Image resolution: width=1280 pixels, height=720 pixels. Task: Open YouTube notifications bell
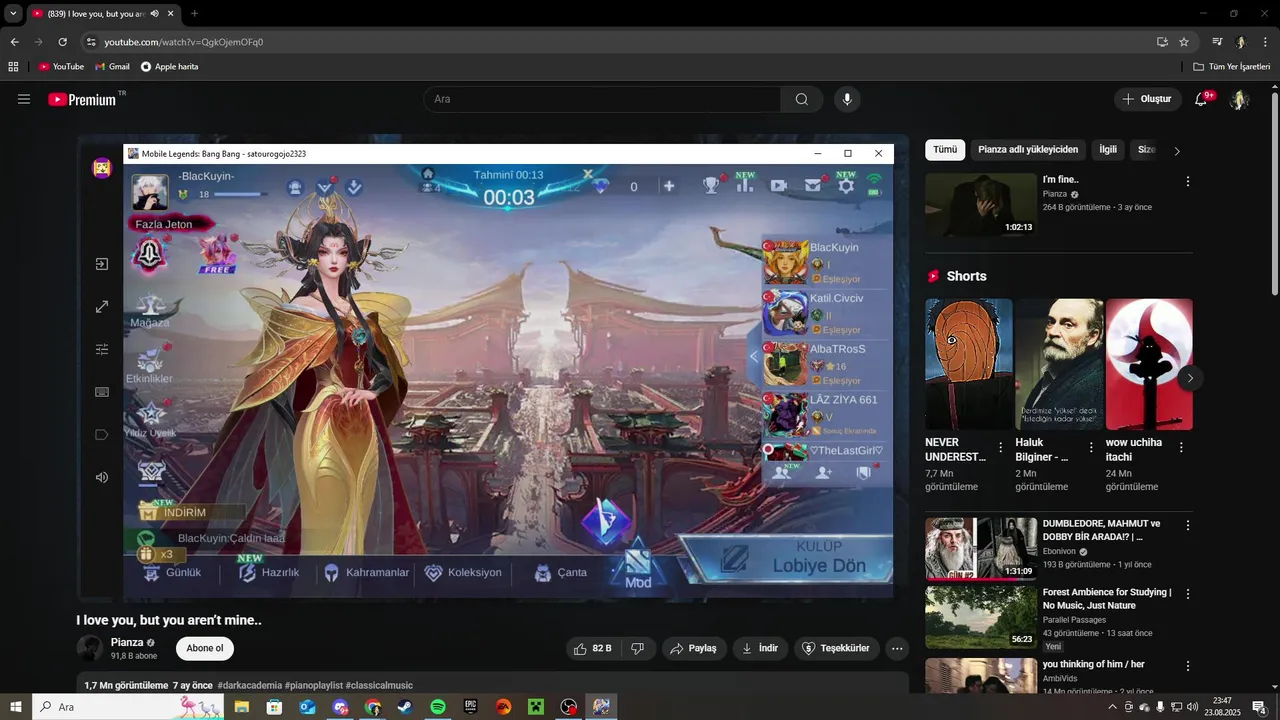pos(1201,99)
